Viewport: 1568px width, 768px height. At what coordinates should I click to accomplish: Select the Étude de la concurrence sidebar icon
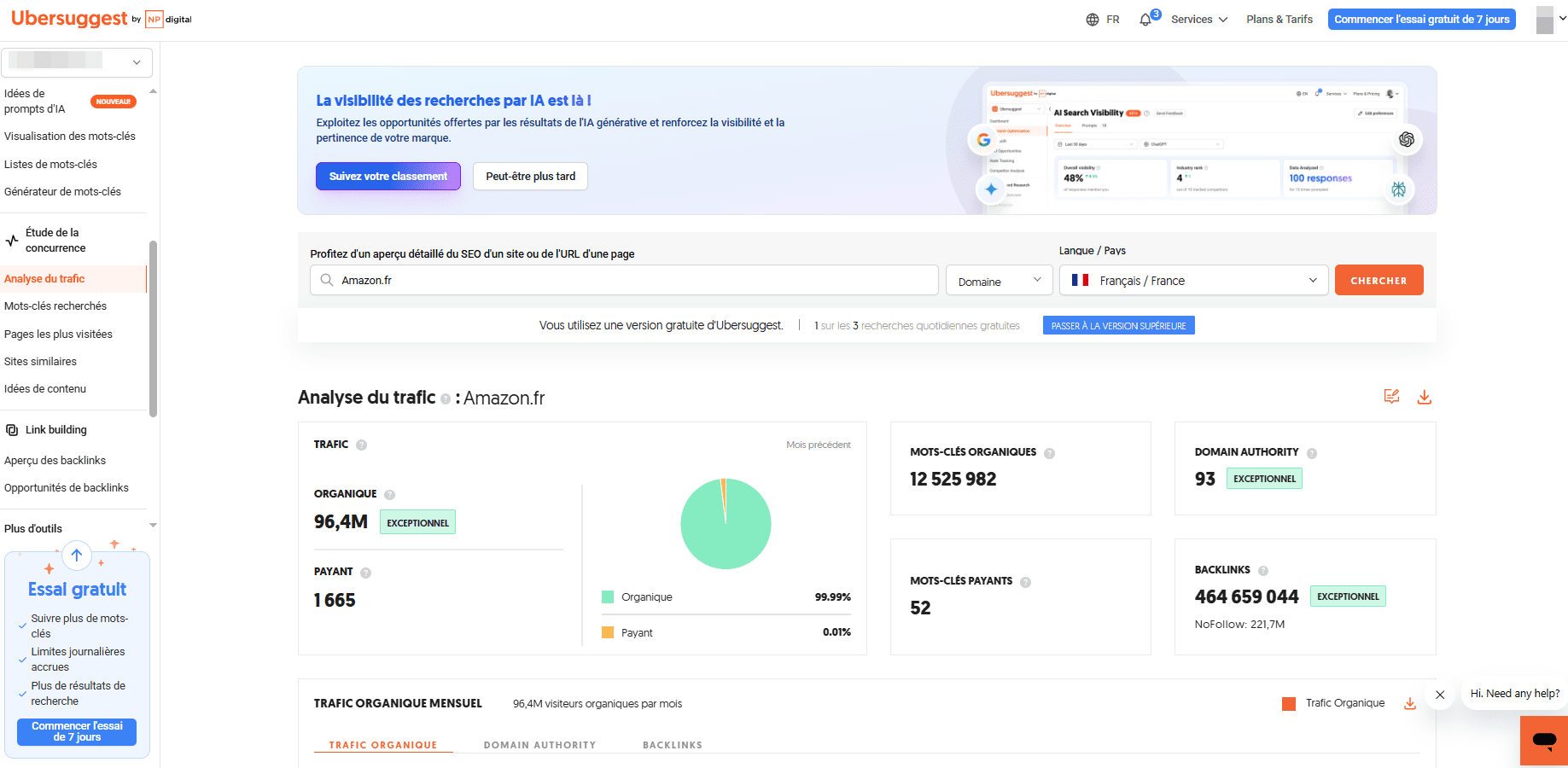coord(11,239)
